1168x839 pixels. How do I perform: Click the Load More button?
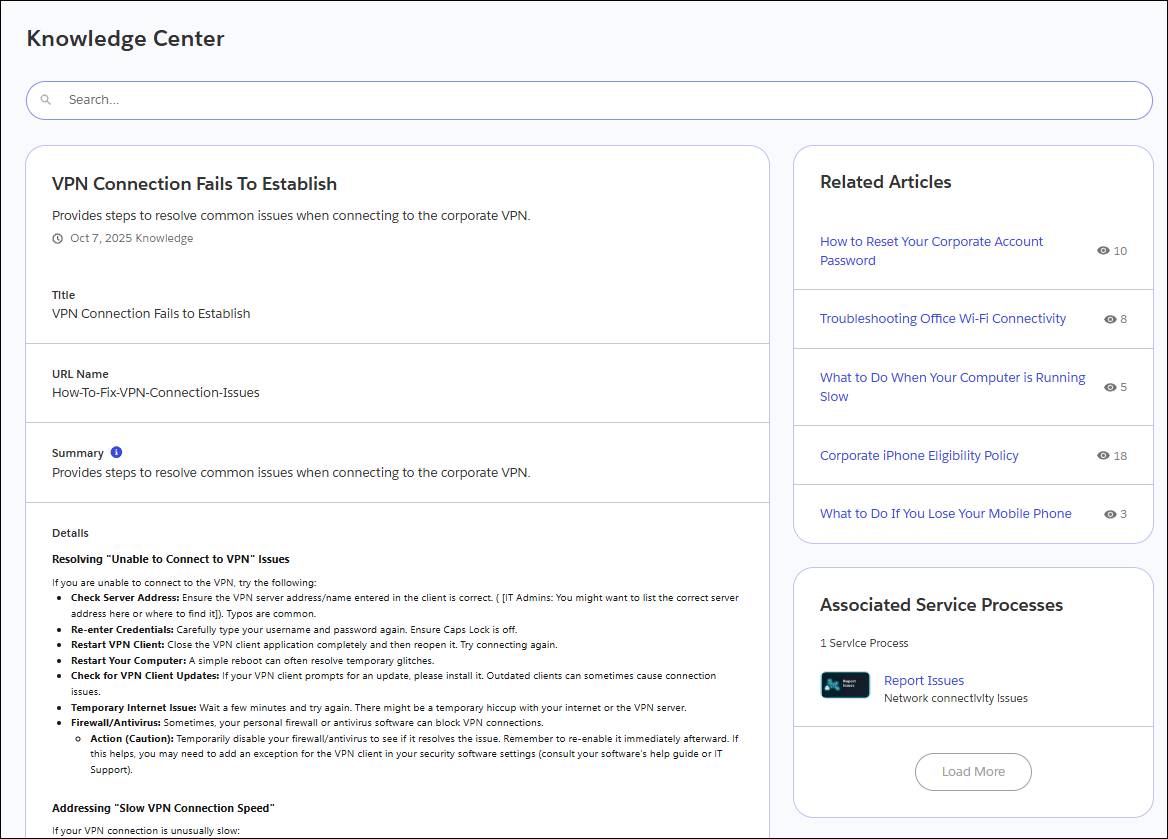point(973,772)
